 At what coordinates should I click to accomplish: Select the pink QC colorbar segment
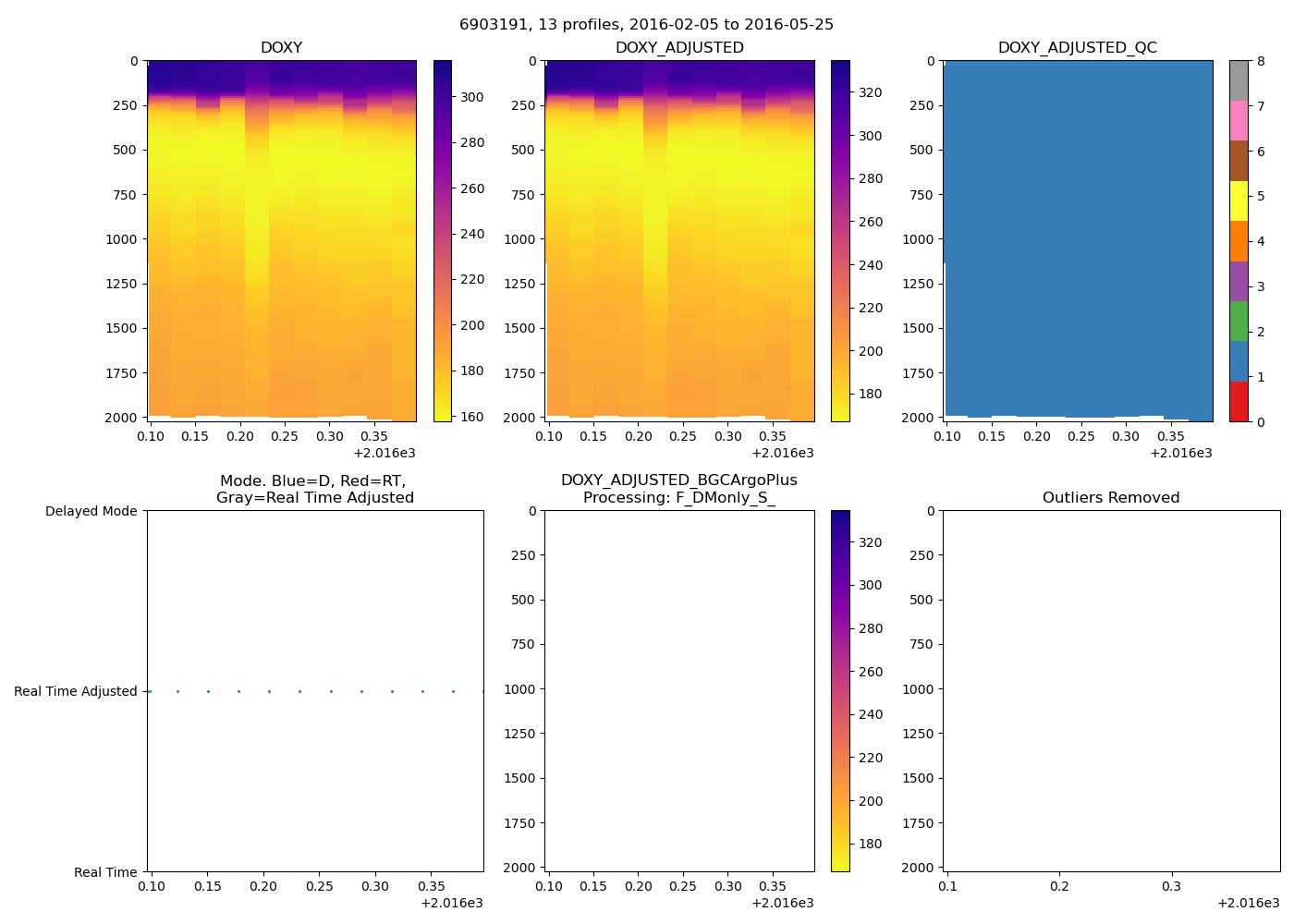pos(1239,120)
